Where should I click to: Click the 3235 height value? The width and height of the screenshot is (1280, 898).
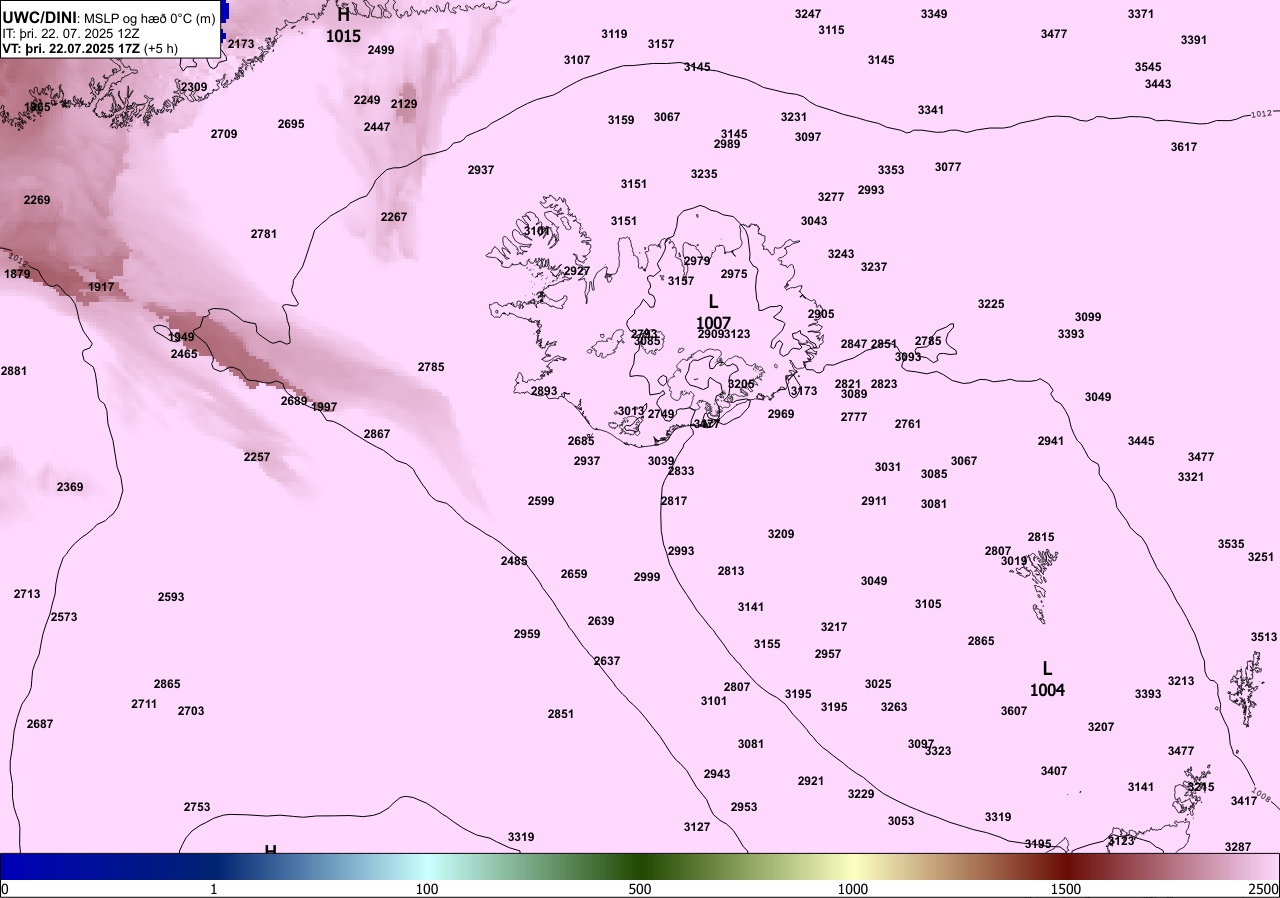click(x=704, y=174)
